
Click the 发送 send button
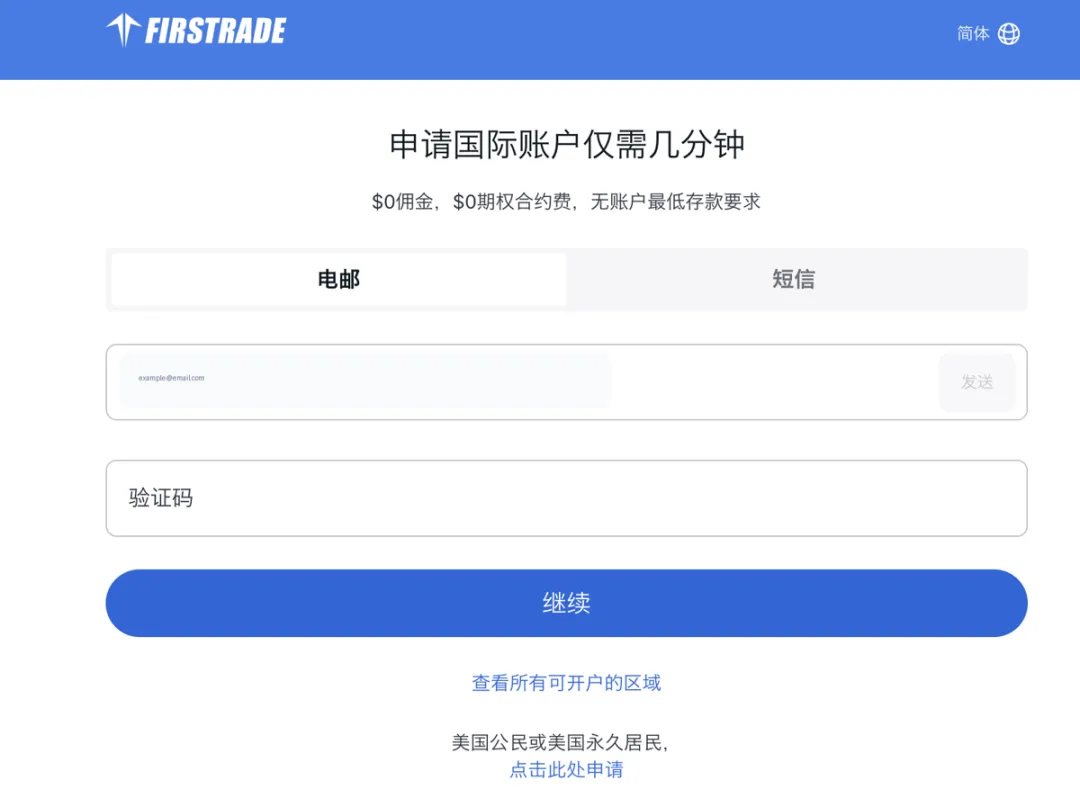point(977,382)
